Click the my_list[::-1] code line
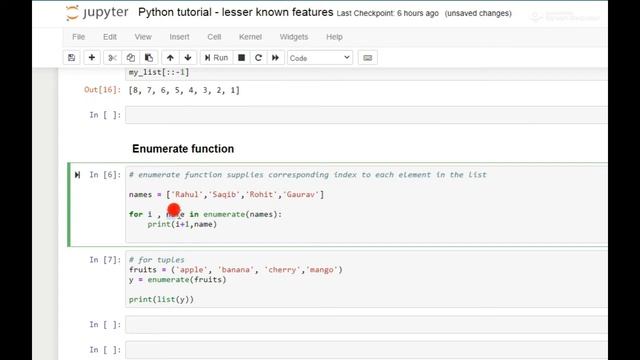The image size is (640, 360). (159, 72)
